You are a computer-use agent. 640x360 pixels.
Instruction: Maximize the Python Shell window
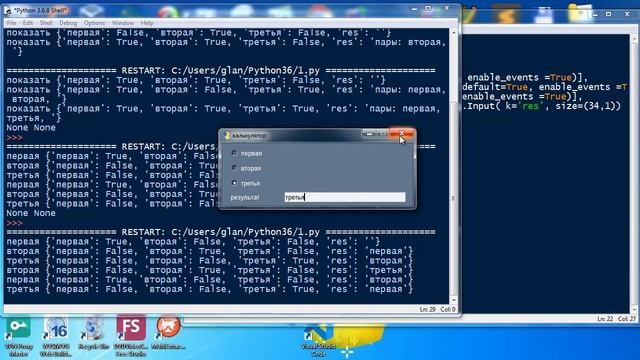coord(428,9)
